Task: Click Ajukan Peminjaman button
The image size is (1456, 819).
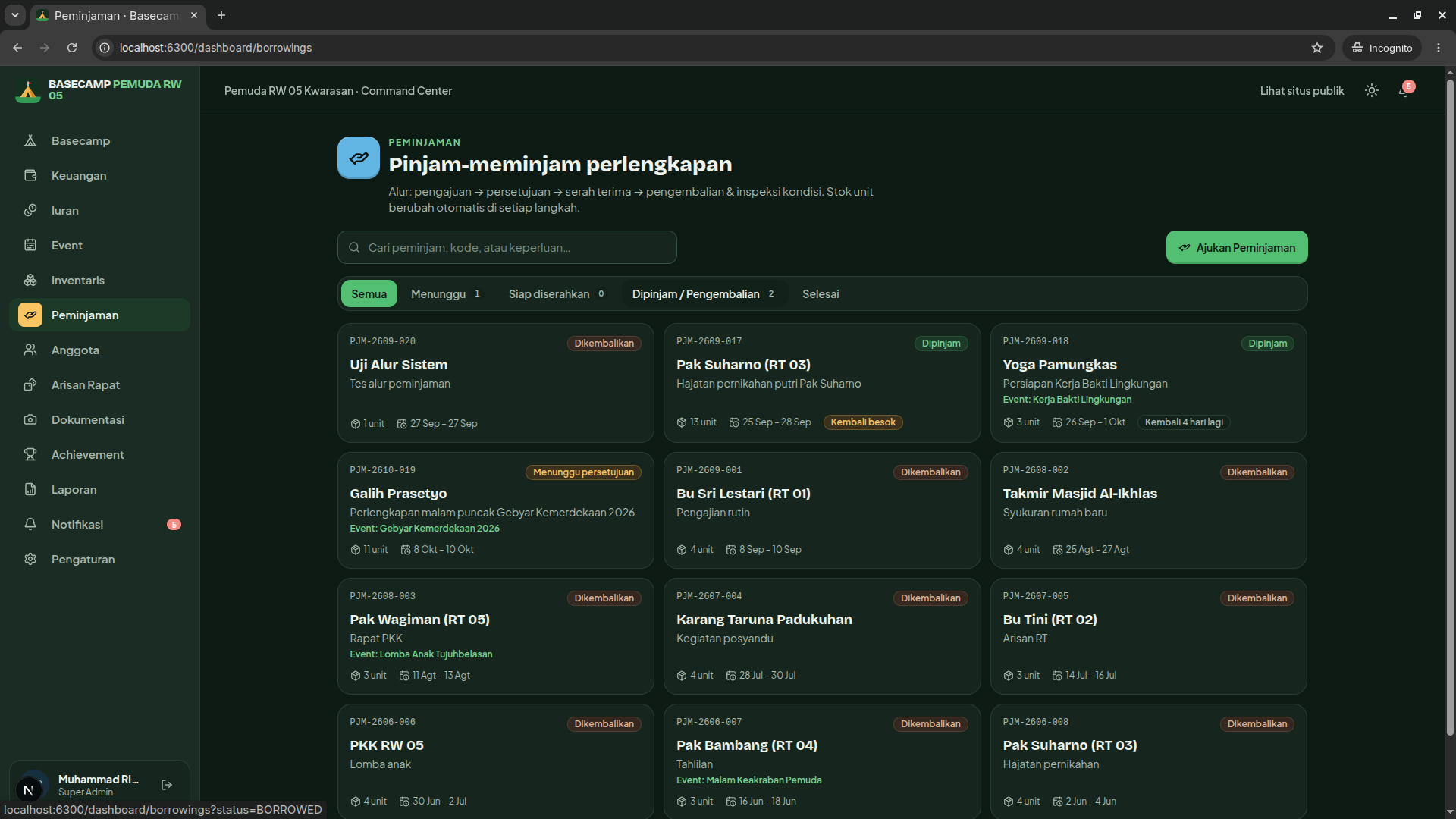Action: pyautogui.click(x=1237, y=248)
